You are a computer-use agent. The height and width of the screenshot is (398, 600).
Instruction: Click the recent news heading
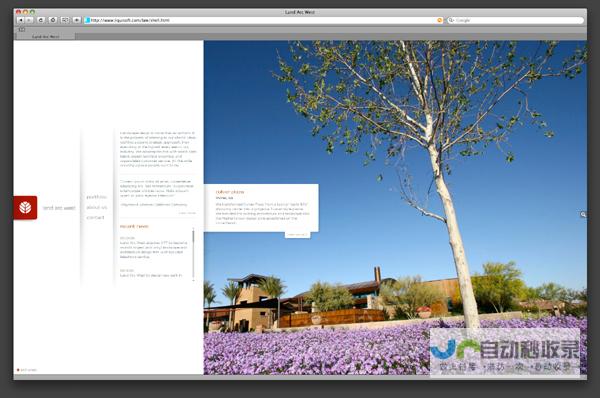pos(134,226)
